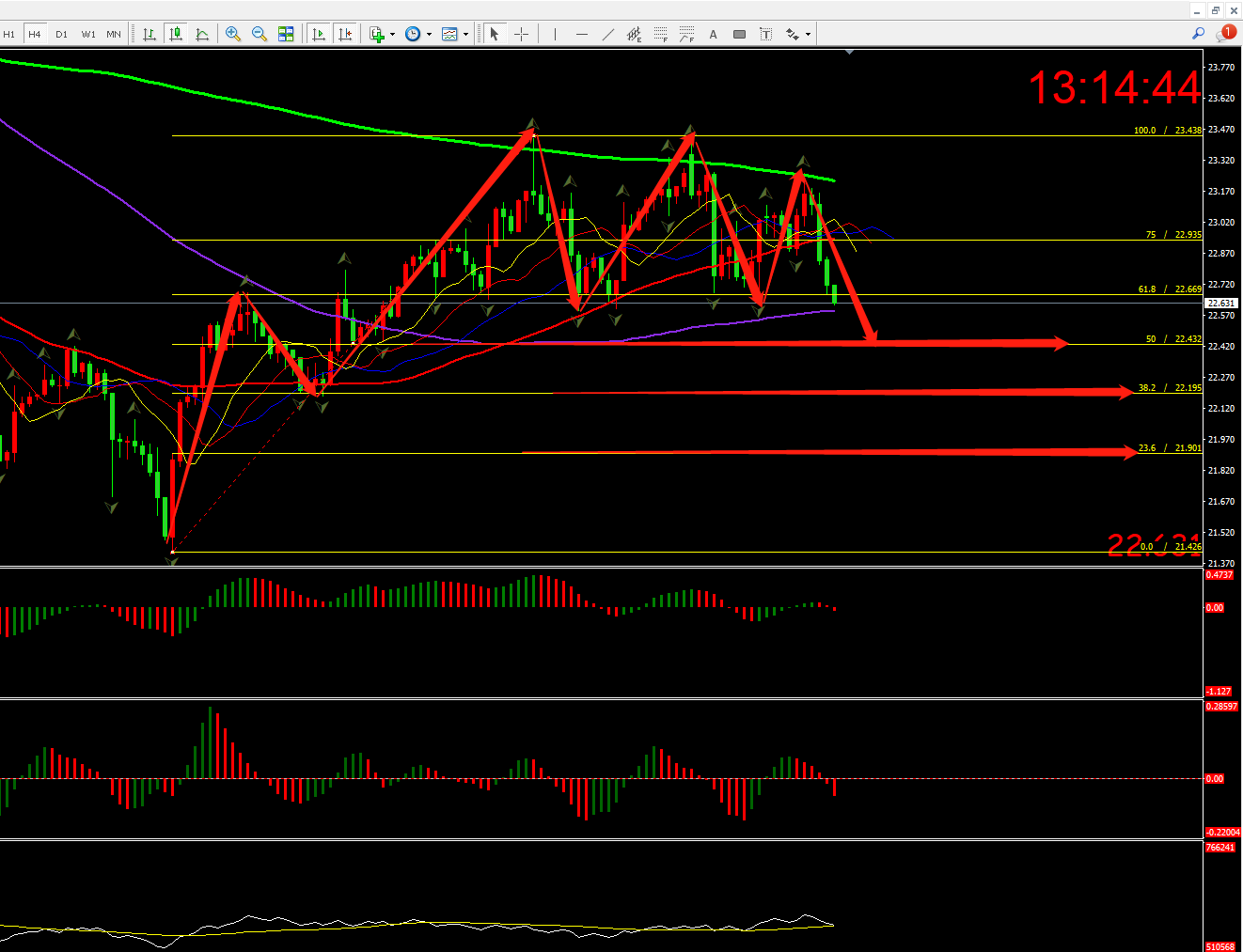
Task: Zoom in on the chart
Action: pos(233,34)
